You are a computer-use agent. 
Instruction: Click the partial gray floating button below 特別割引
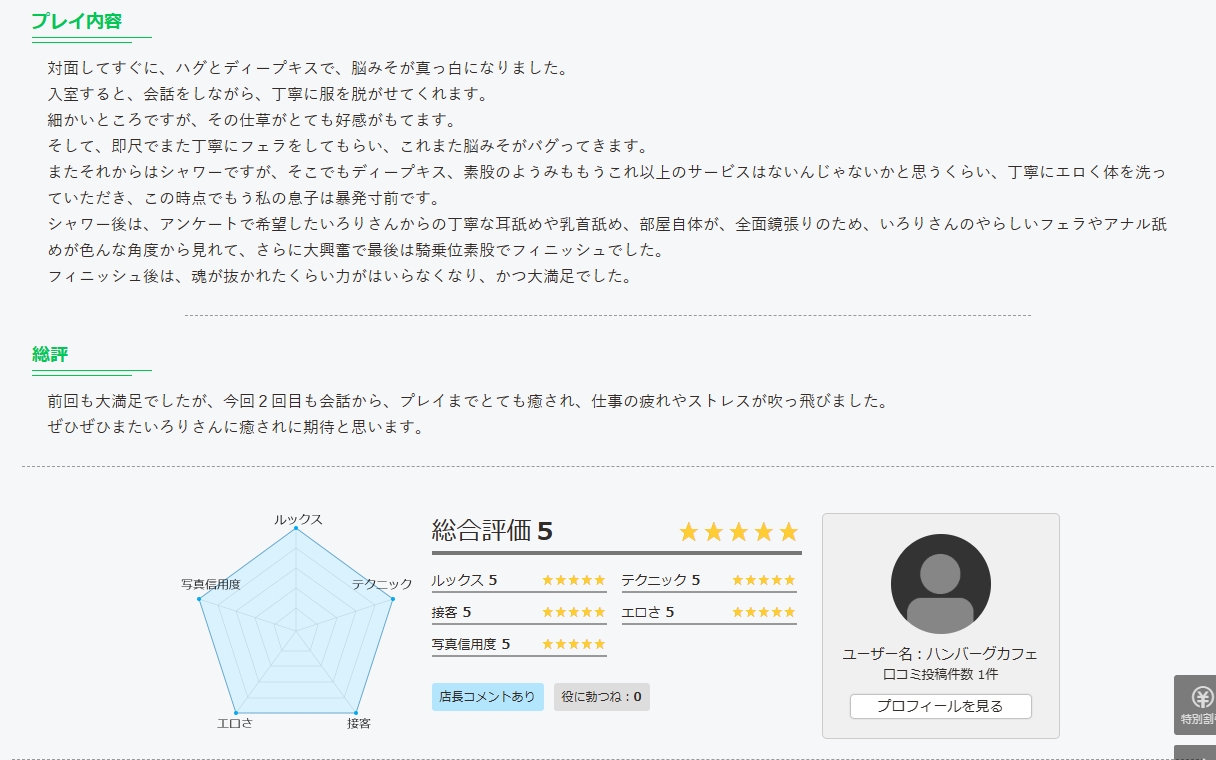click(1195, 752)
